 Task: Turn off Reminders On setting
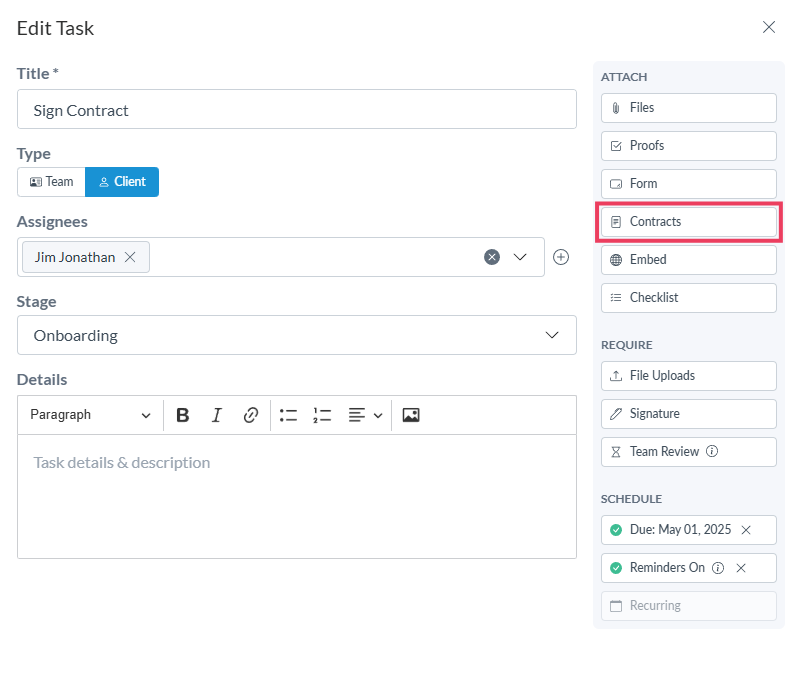[741, 568]
